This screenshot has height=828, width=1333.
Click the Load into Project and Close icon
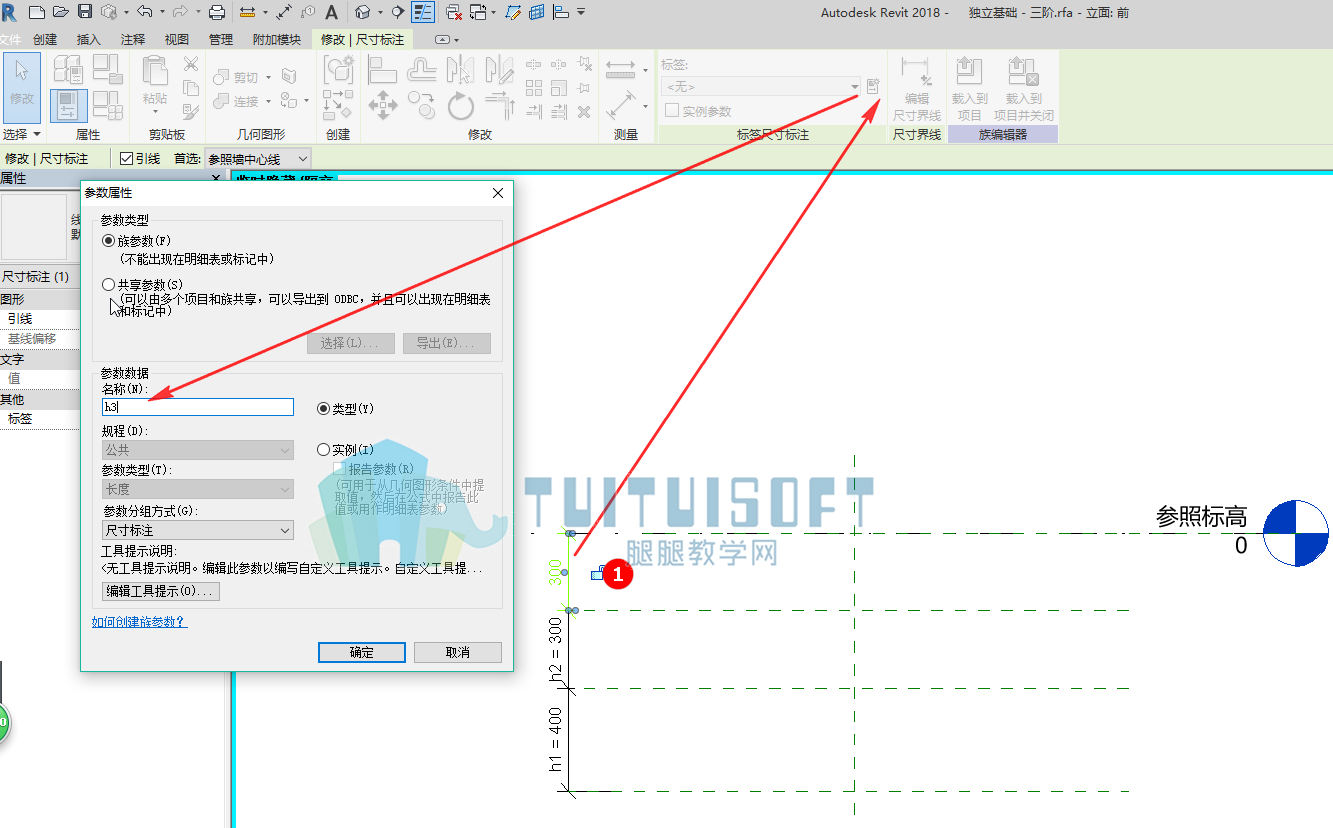1024,88
